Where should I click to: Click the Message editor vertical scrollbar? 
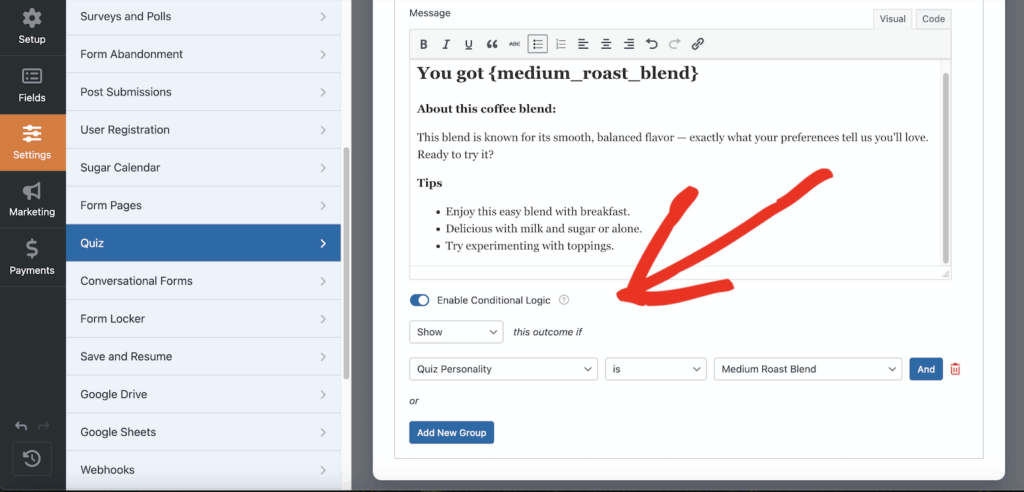pyautogui.click(x=945, y=165)
